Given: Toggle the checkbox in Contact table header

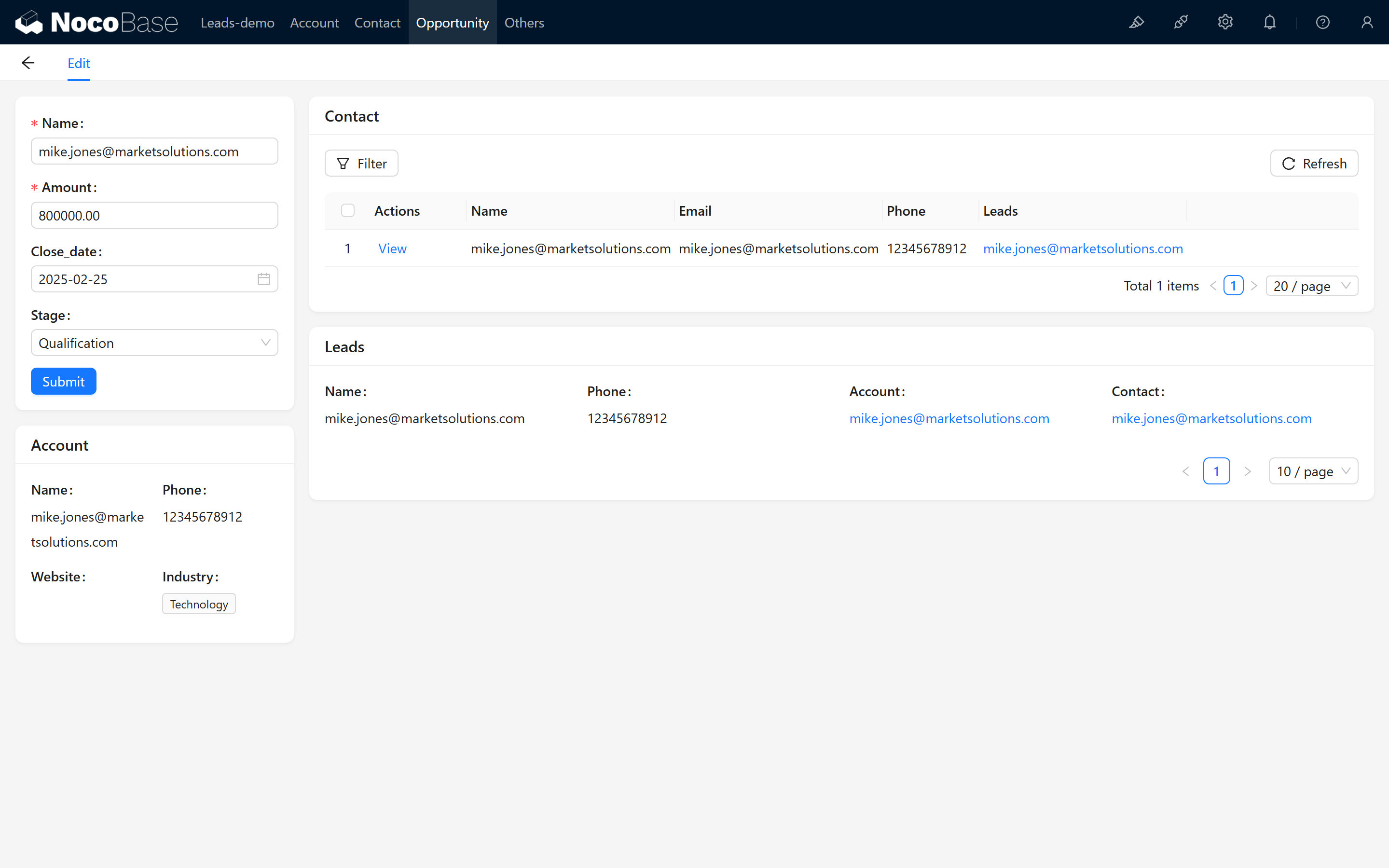Looking at the screenshot, I should 348,211.
